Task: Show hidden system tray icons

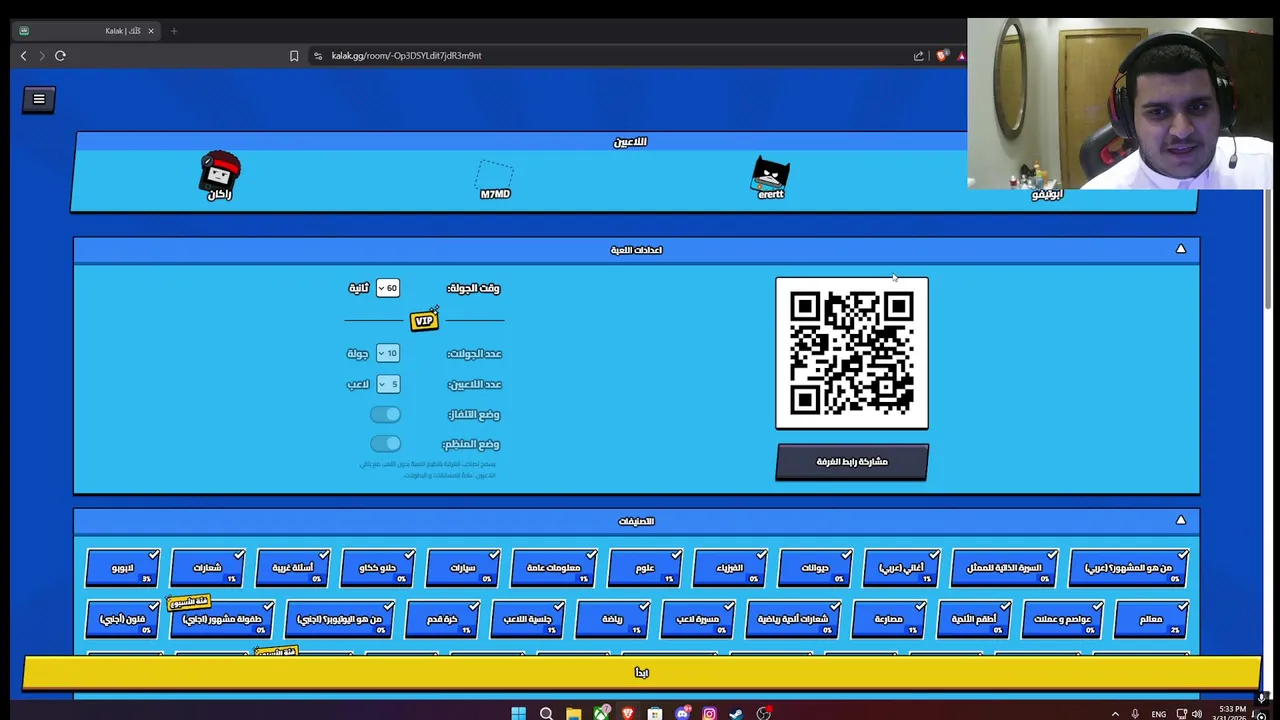Action: coord(1115,714)
